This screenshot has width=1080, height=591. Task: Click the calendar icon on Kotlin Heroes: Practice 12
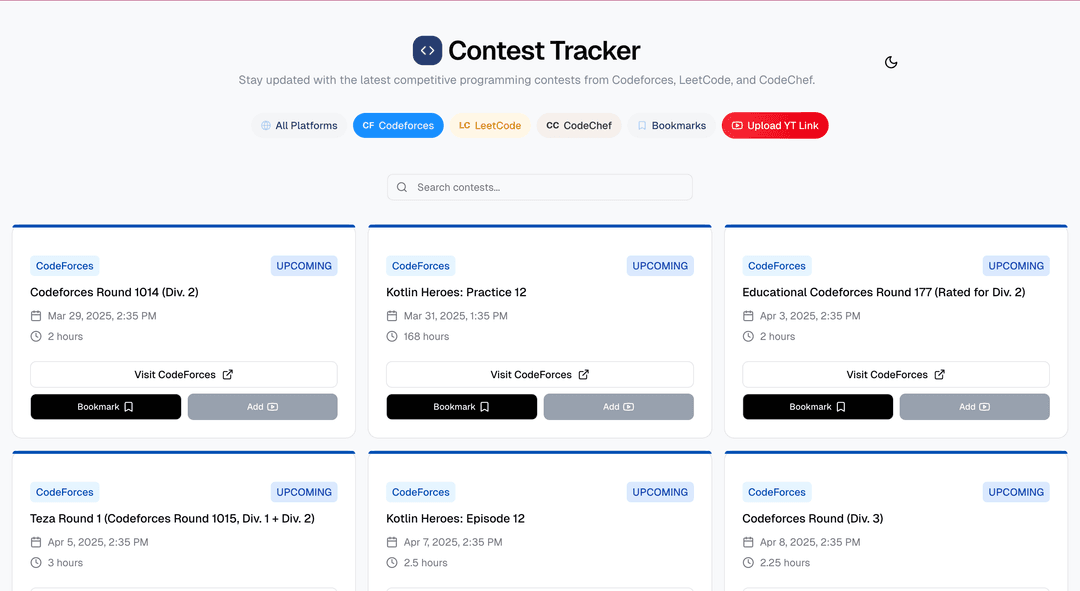(391, 315)
